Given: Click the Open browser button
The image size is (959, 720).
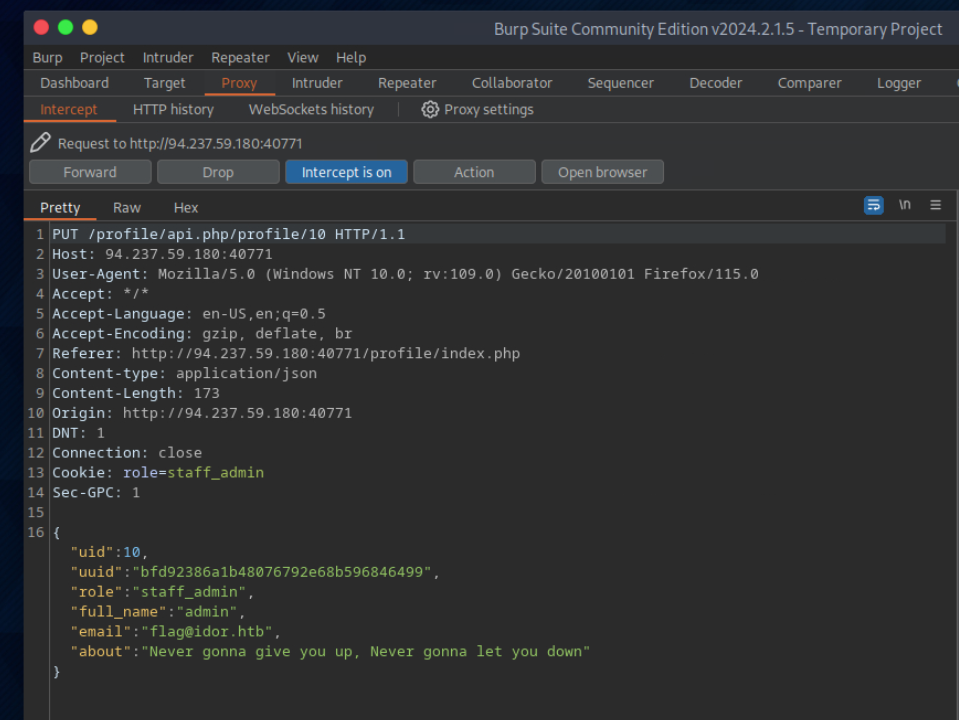Looking at the screenshot, I should pyautogui.click(x=602, y=172).
